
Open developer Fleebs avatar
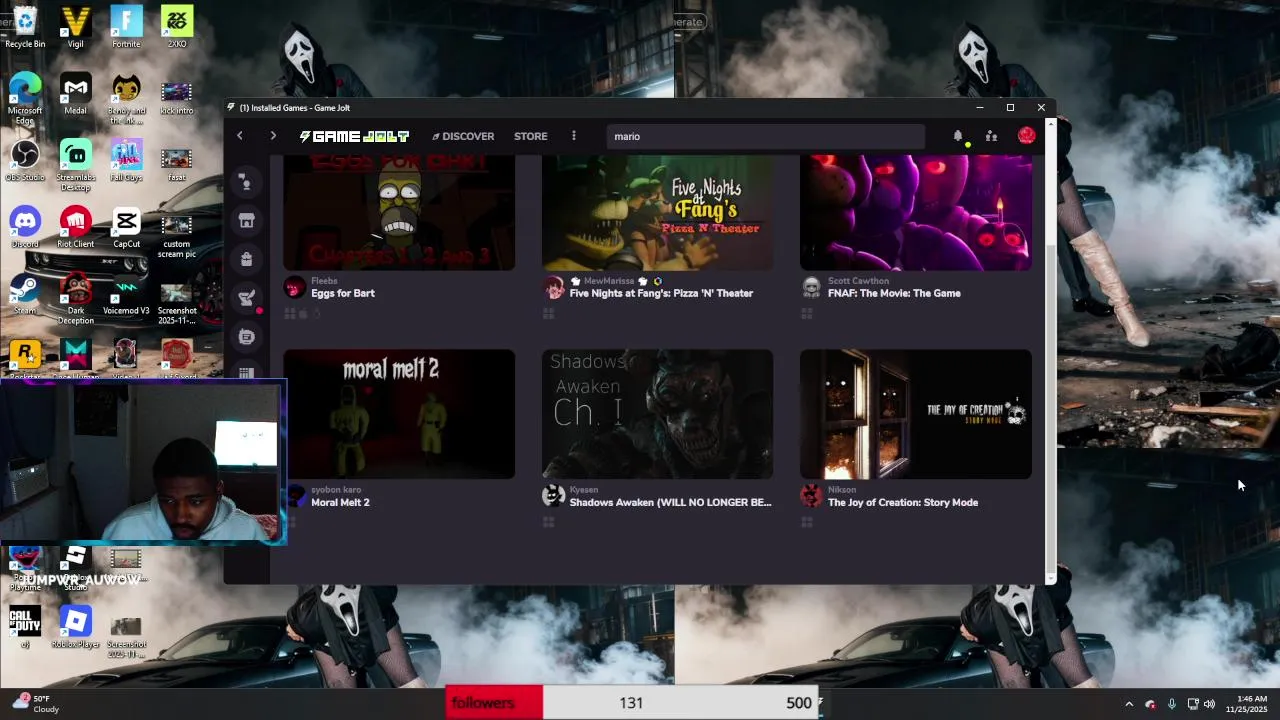coord(294,288)
